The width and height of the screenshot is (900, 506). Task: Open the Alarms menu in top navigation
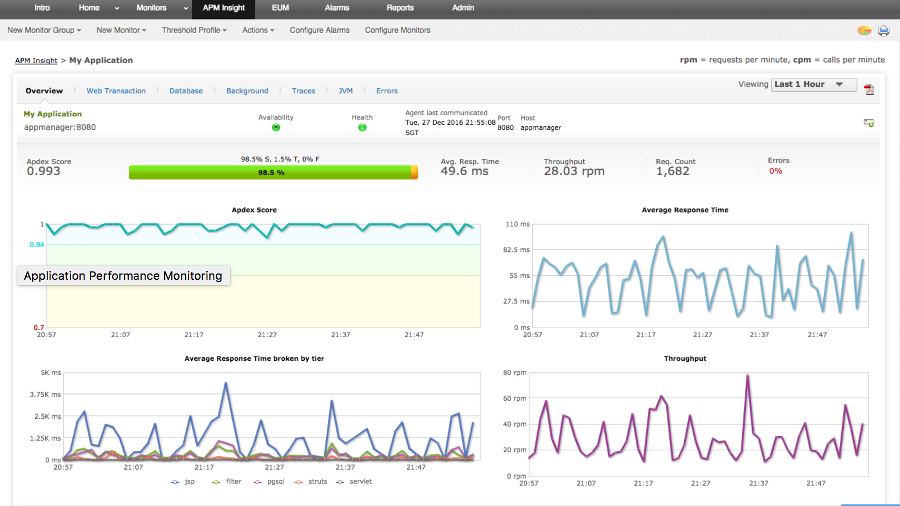tap(337, 8)
